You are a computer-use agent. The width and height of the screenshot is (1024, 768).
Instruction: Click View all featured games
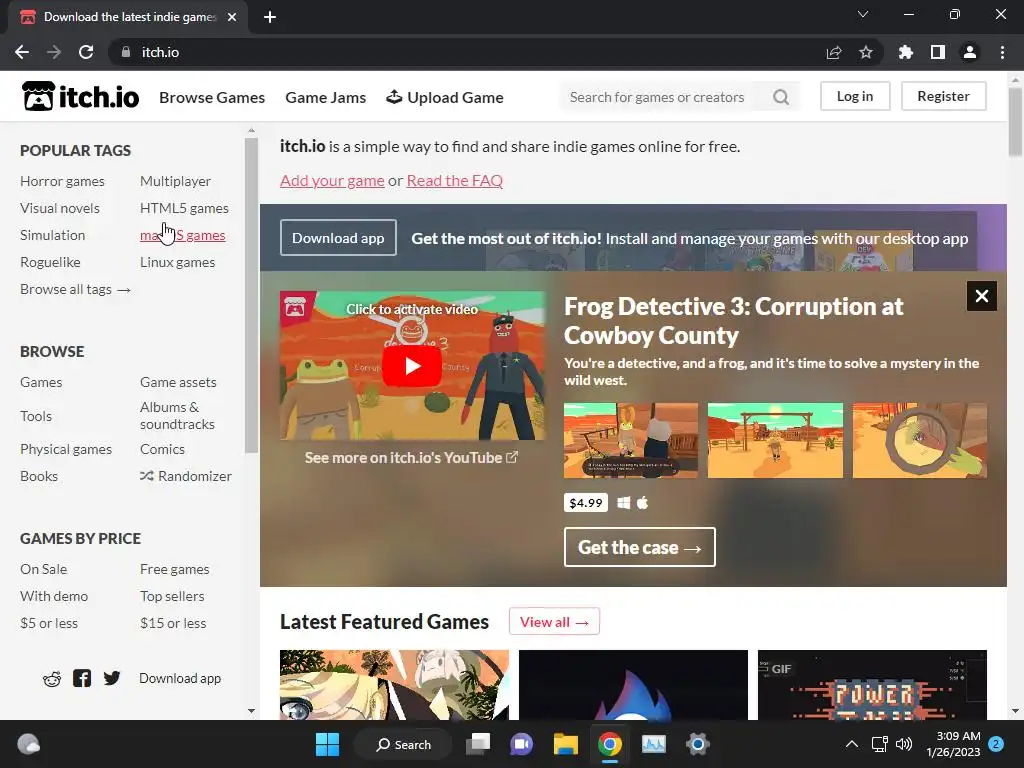point(554,622)
